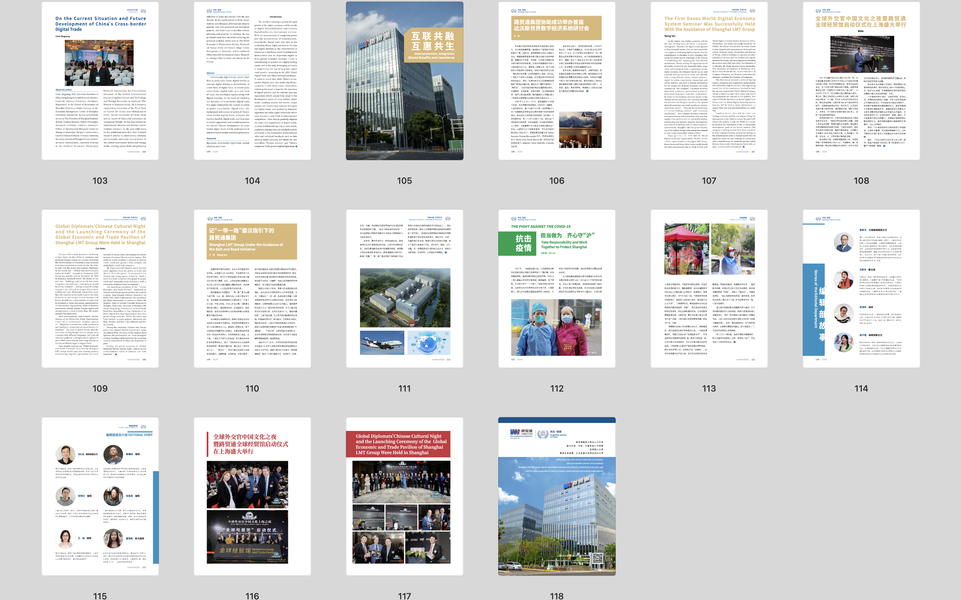Select page 107 Davos article thumbnail

tap(709, 81)
